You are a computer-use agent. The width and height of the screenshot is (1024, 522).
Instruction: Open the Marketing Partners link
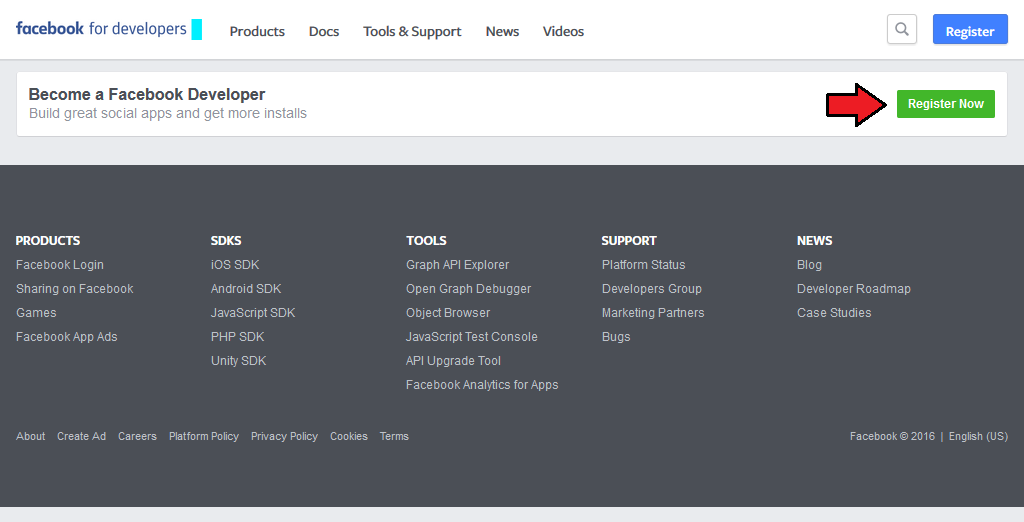653,313
